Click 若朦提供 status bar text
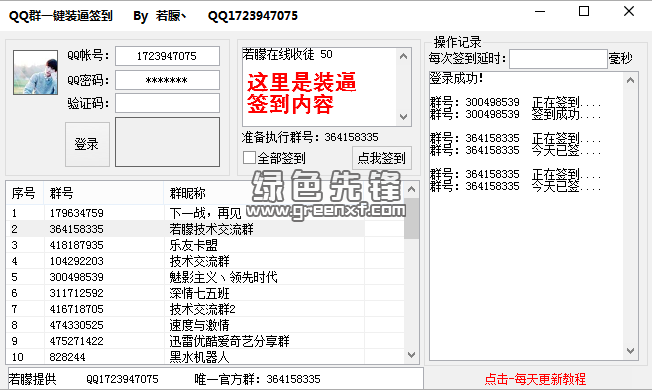Image resolution: width=652 pixels, height=390 pixels. 32,379
